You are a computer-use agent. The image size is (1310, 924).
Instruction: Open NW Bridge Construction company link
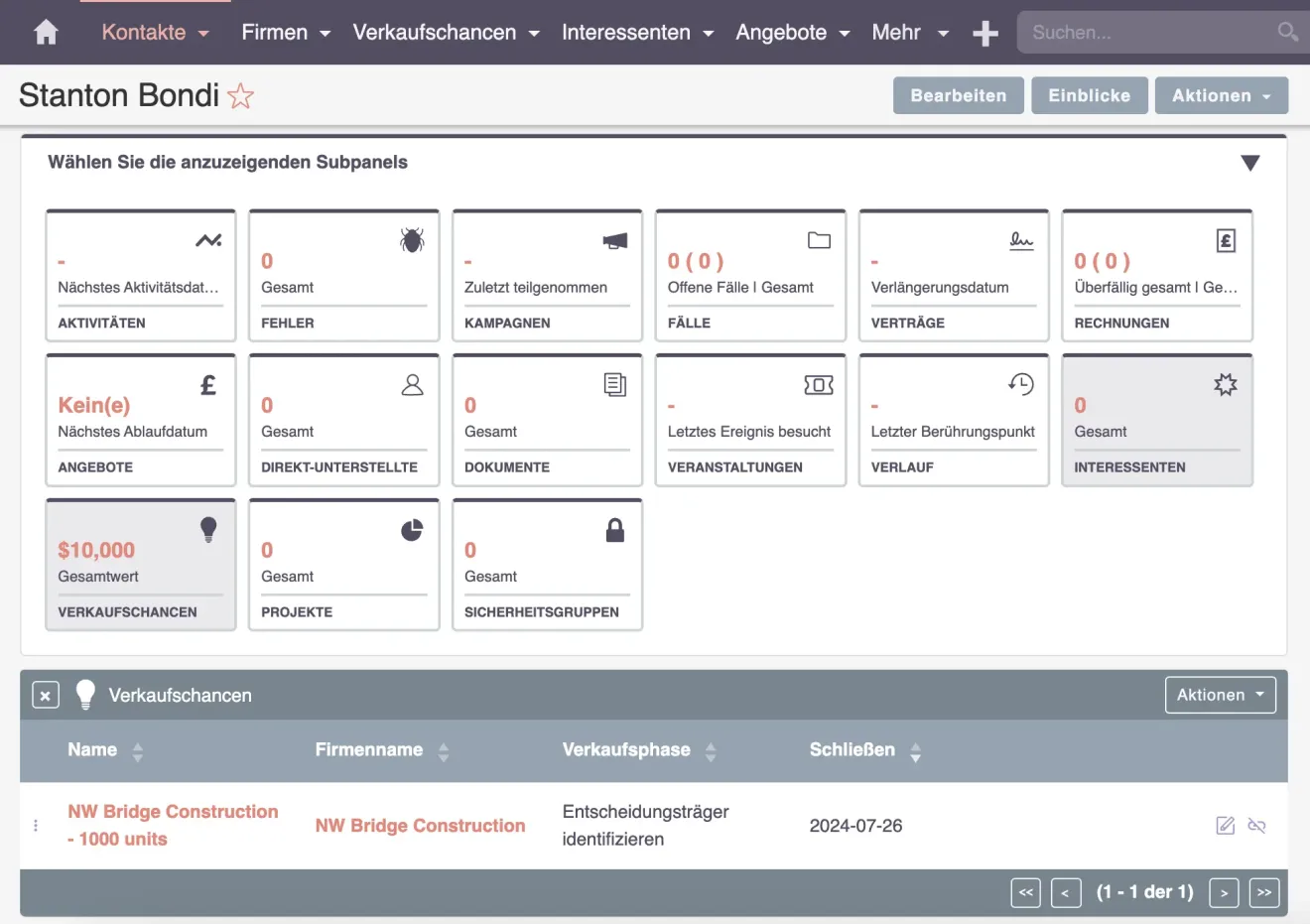pos(420,826)
